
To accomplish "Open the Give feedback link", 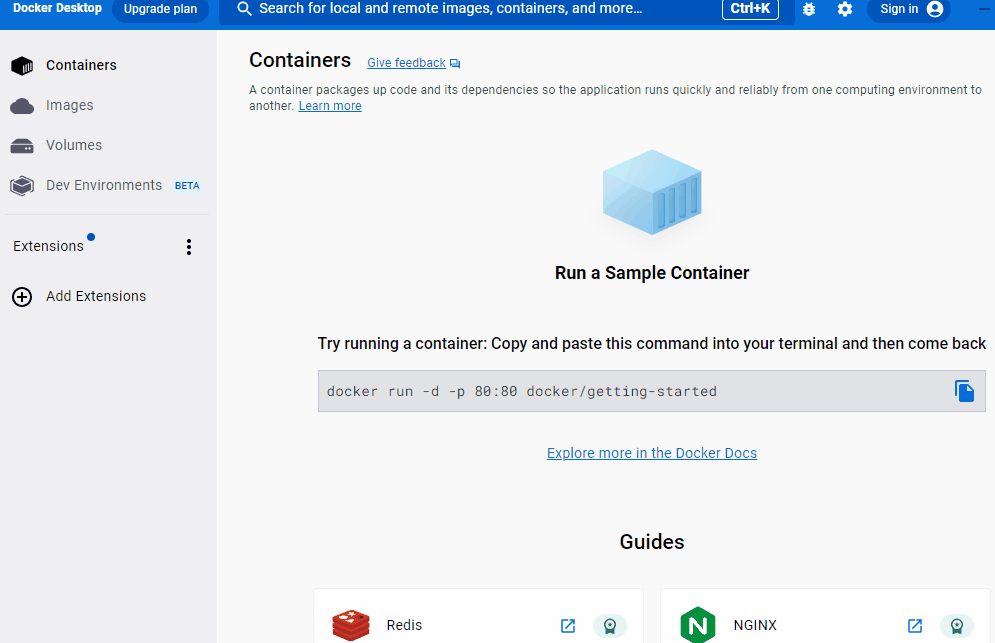I will click(406, 63).
